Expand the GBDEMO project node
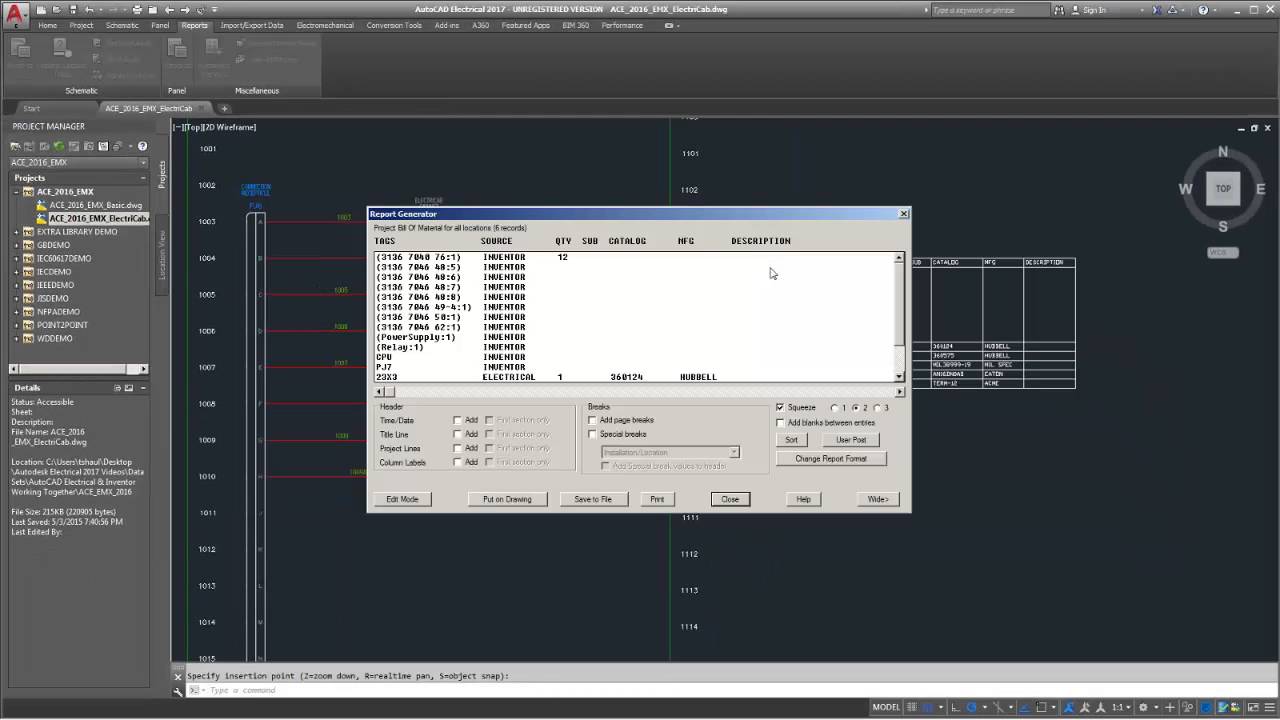 pos(16,245)
